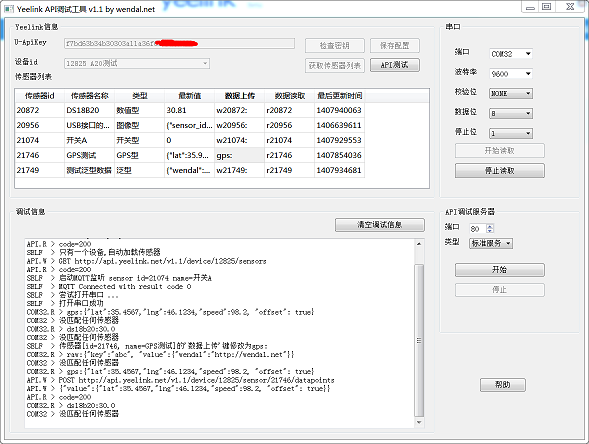Click timestamp cell 1407854036
This screenshot has height=444, width=589.
point(340,155)
